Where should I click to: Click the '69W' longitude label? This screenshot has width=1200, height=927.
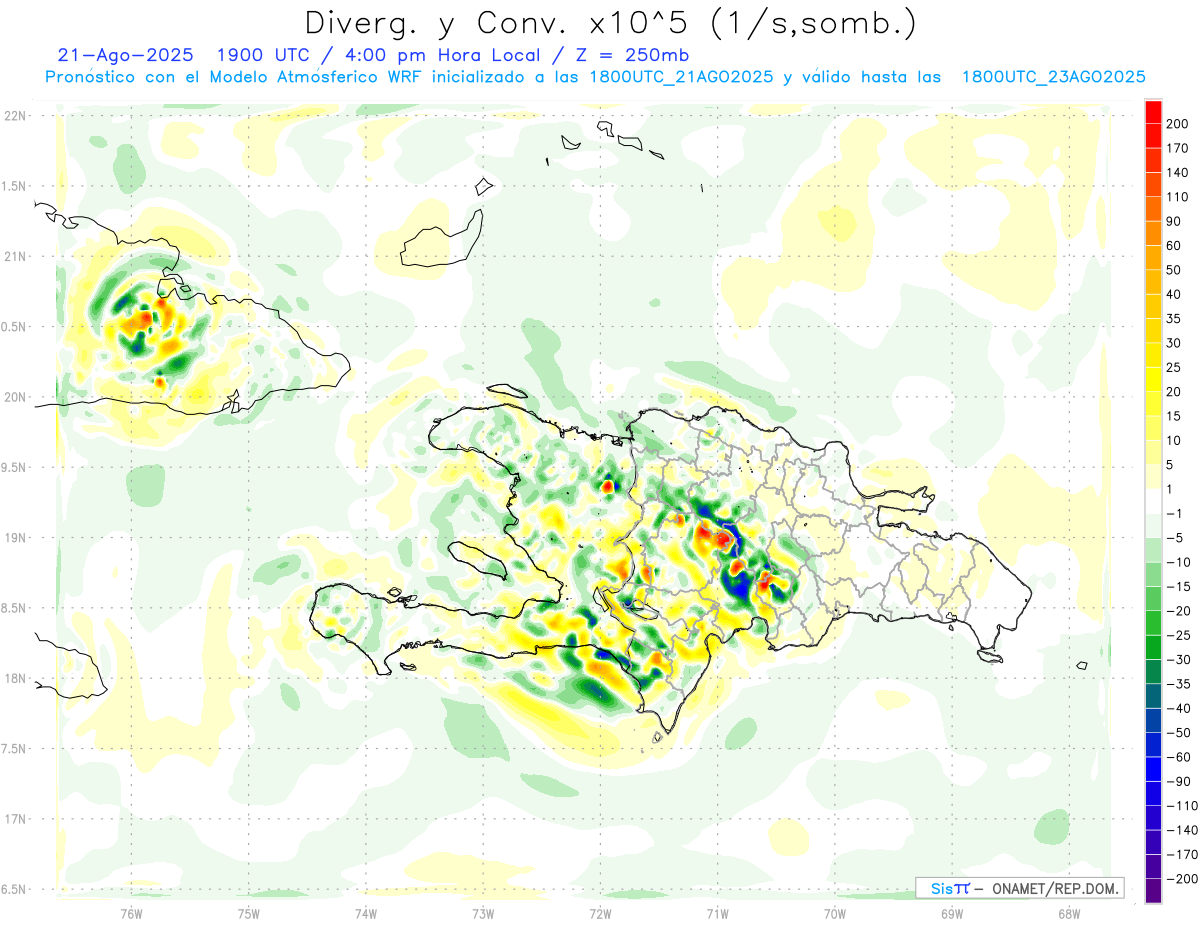pyautogui.click(x=952, y=914)
